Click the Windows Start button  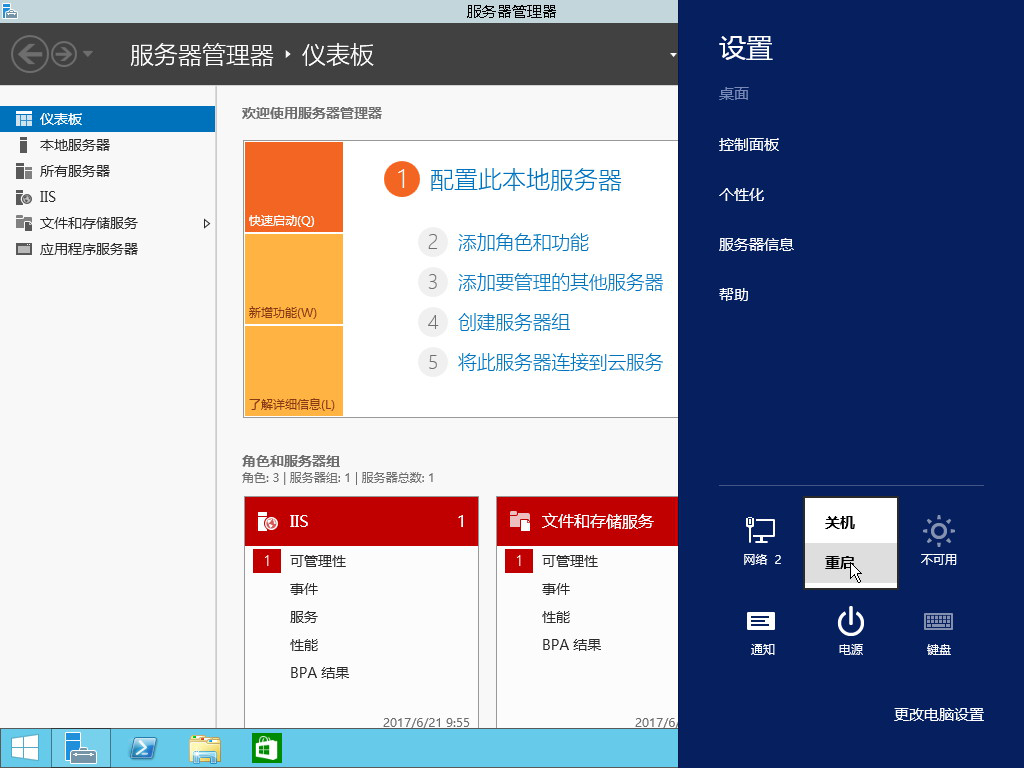click(25, 748)
